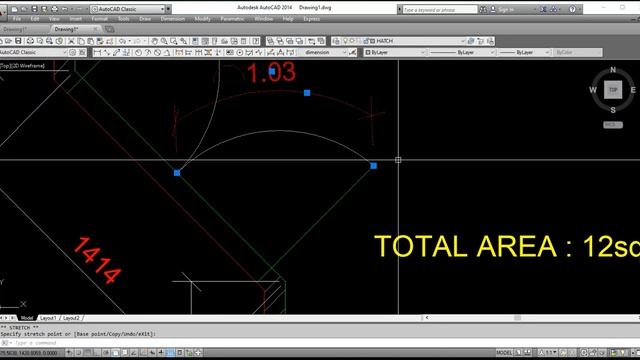The width and height of the screenshot is (640, 360).
Task: Click the color swatch in ByLayer color control
Action: 367,52
